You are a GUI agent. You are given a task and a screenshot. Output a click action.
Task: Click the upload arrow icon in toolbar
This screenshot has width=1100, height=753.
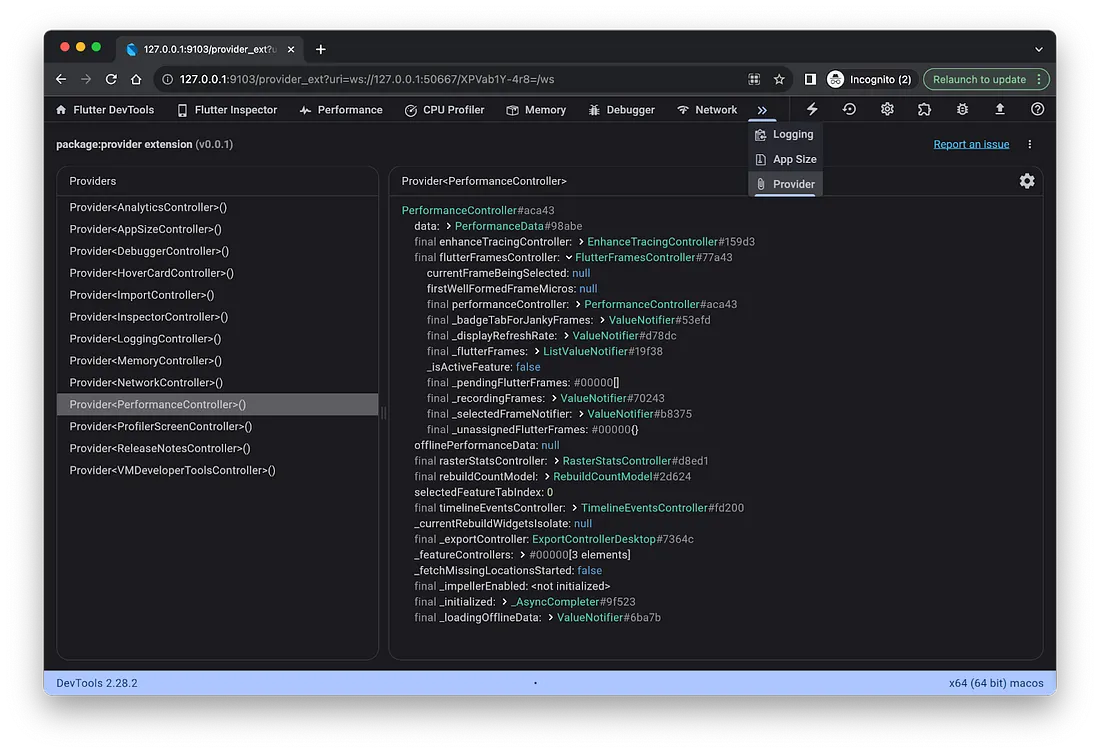pyautogui.click(x=1000, y=109)
